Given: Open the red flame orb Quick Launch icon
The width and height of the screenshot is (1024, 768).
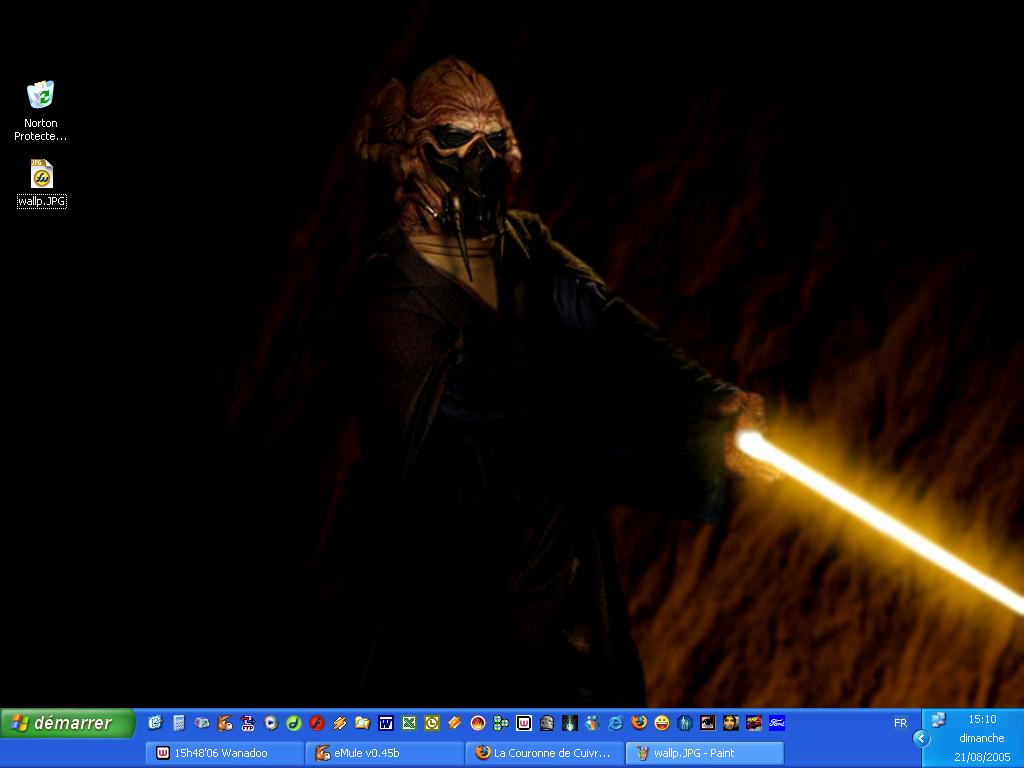Looking at the screenshot, I should [477, 723].
